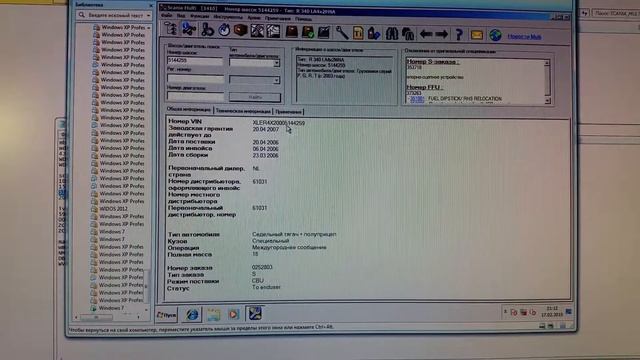Click the status value To enduser
The height and width of the screenshot is (360, 640).
click(266, 287)
